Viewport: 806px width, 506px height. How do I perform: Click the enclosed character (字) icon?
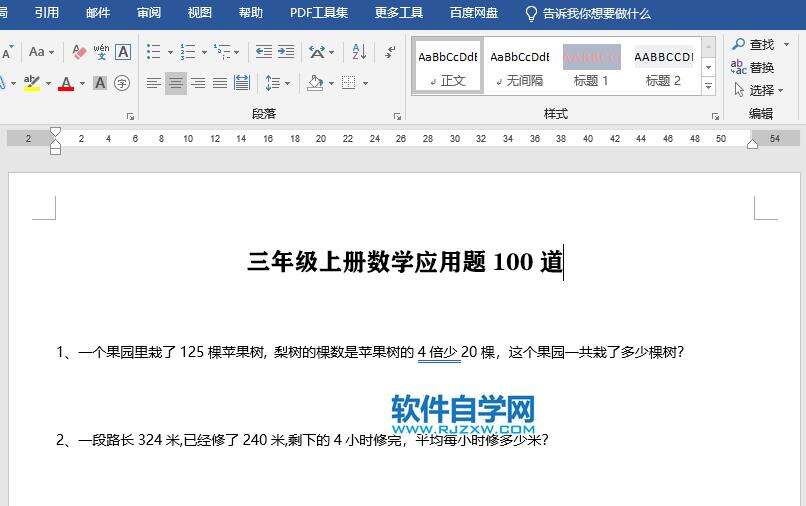coord(122,83)
